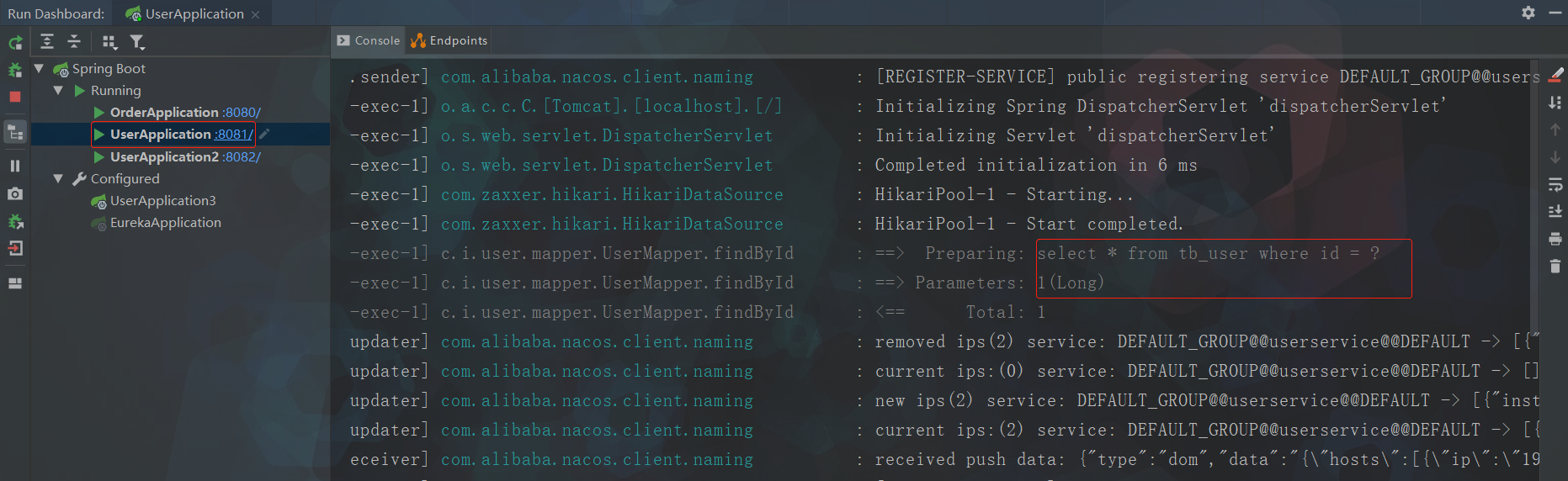
Task: Click log line 'Completed initialization in 6 ms'
Action: coord(1035,165)
